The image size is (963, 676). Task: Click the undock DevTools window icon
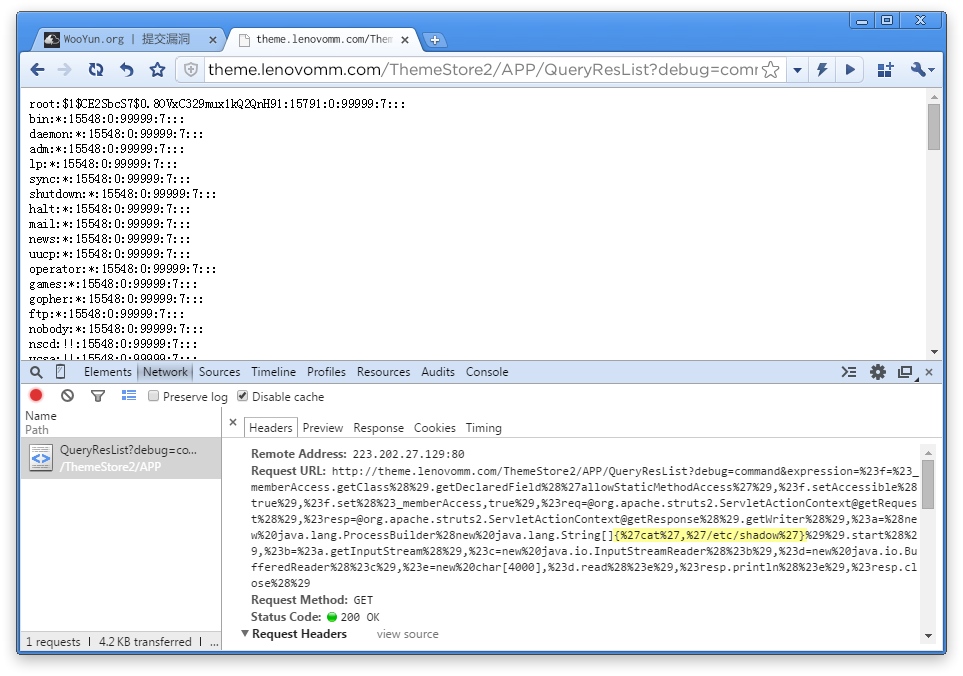(x=905, y=372)
